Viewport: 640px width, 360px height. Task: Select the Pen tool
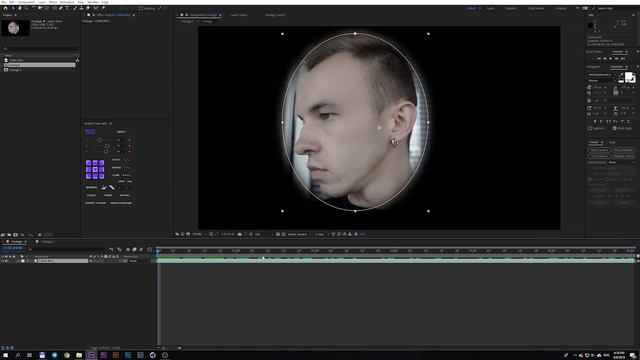[x=61, y=8]
